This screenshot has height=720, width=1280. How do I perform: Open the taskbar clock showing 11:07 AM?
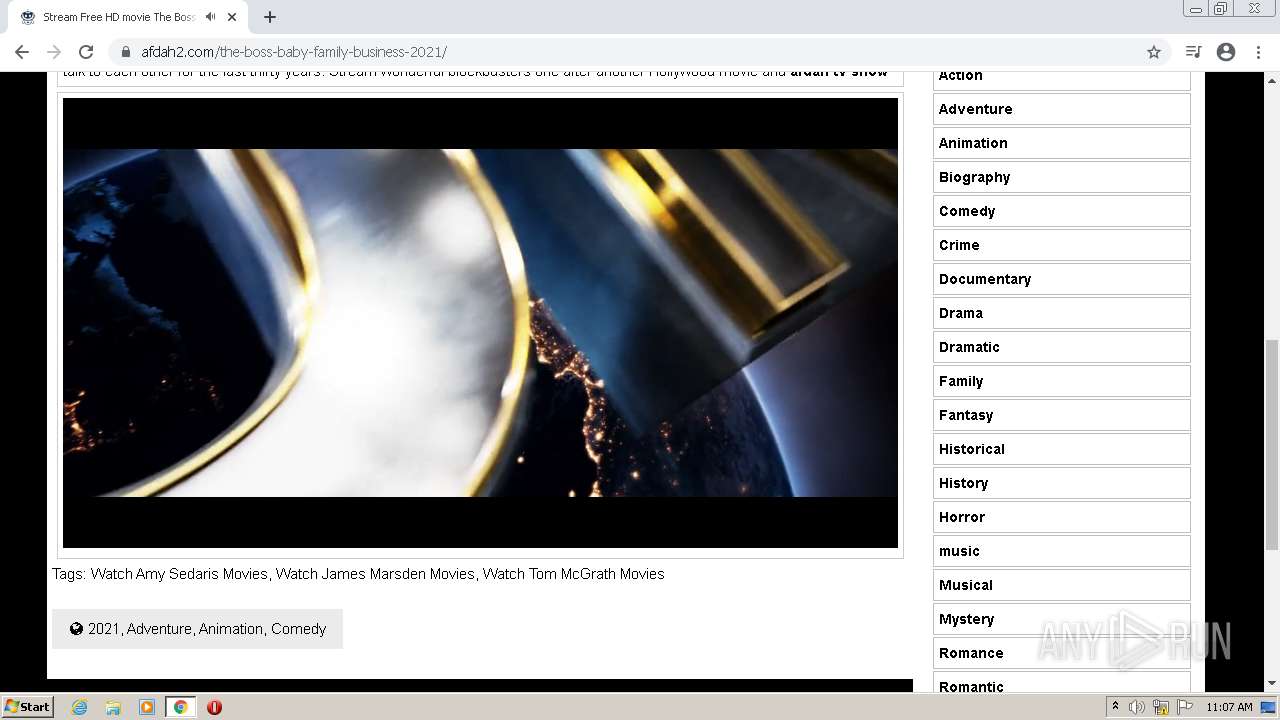pos(1229,707)
